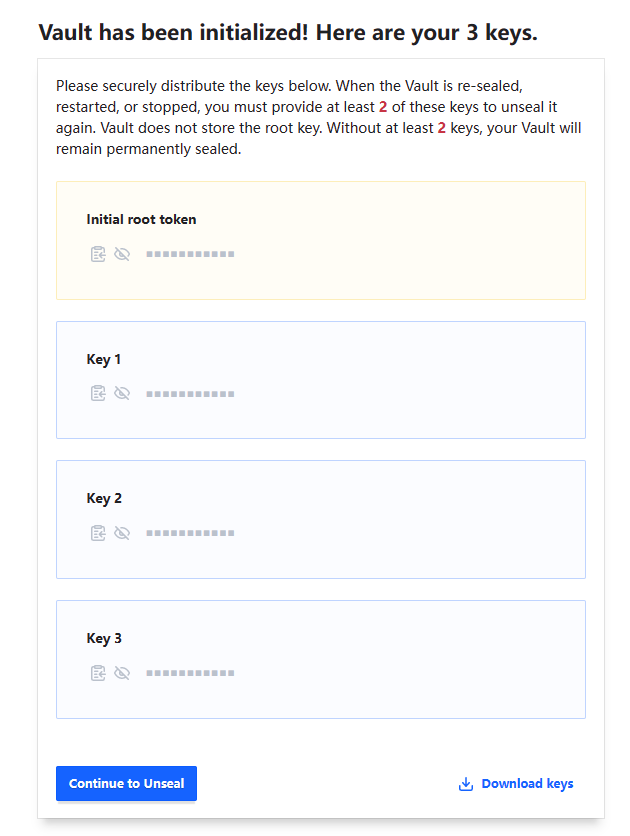Screen dimensions: 630x836
Task: Click Continue to Unseal button
Action: pos(126,783)
